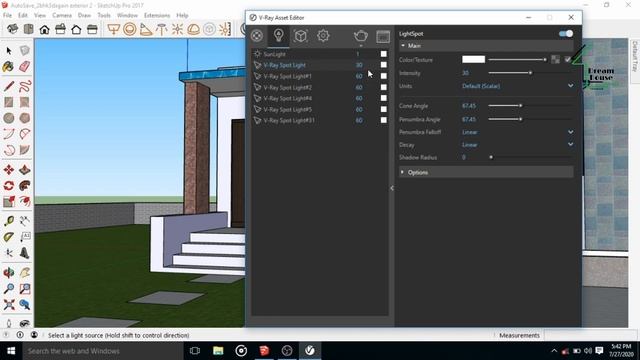Collapse right panel with arrow handle
The image size is (640, 360).
392,188
